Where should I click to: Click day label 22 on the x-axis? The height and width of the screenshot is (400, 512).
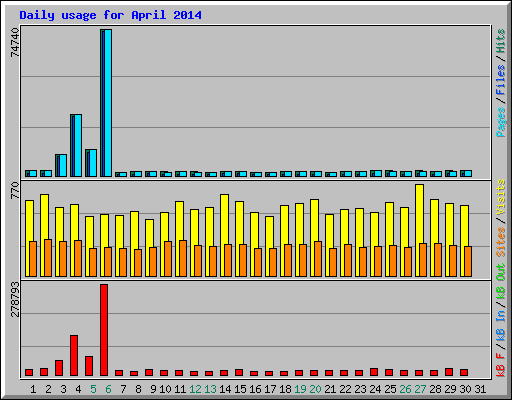[345, 389]
